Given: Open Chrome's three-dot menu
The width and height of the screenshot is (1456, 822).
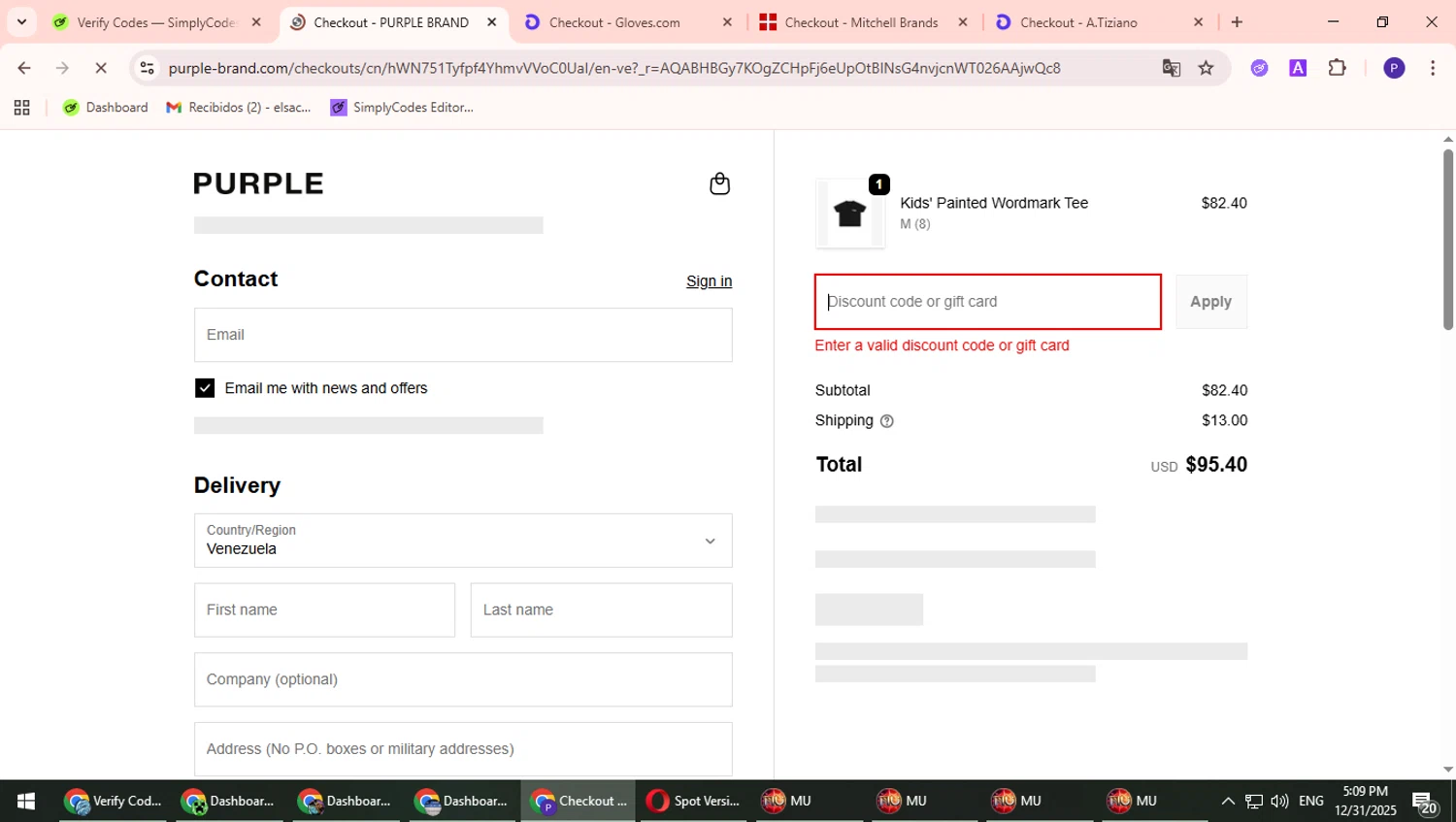Looking at the screenshot, I should (1433, 68).
